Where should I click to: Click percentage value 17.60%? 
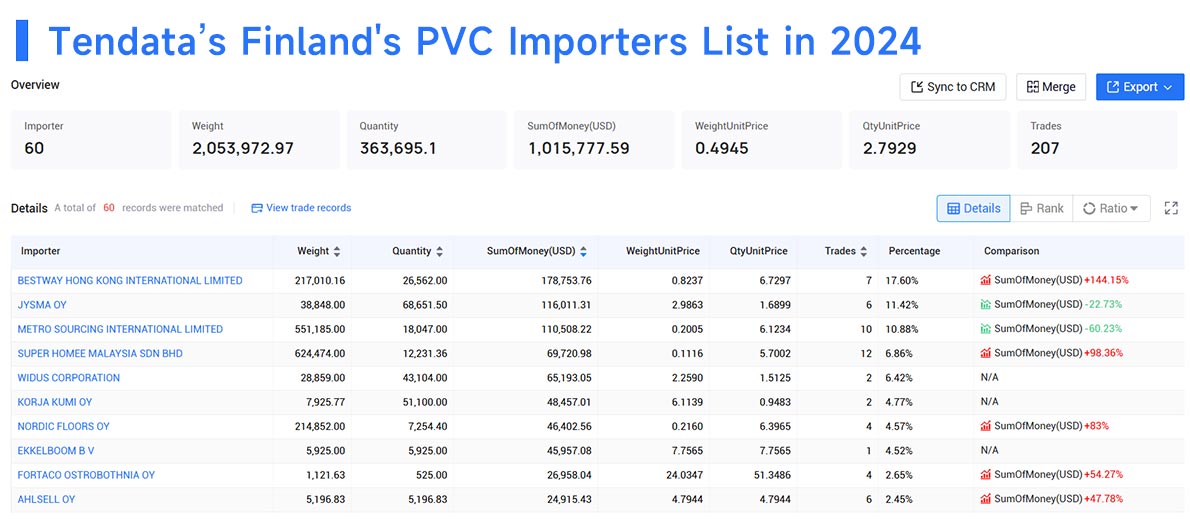902,281
